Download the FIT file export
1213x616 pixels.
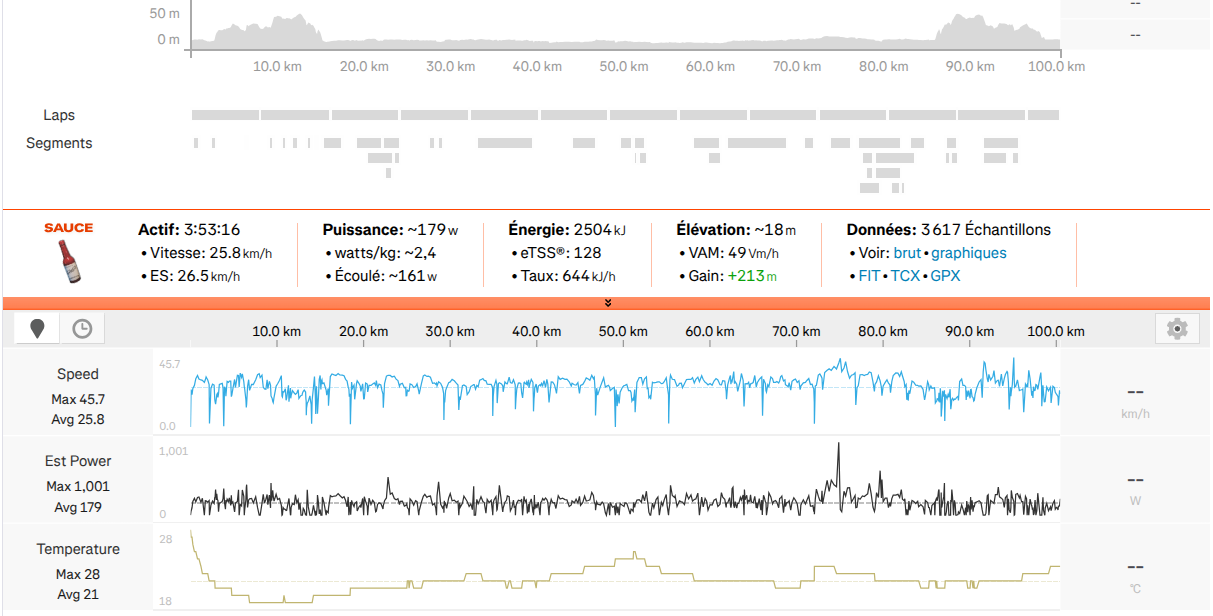coord(869,275)
